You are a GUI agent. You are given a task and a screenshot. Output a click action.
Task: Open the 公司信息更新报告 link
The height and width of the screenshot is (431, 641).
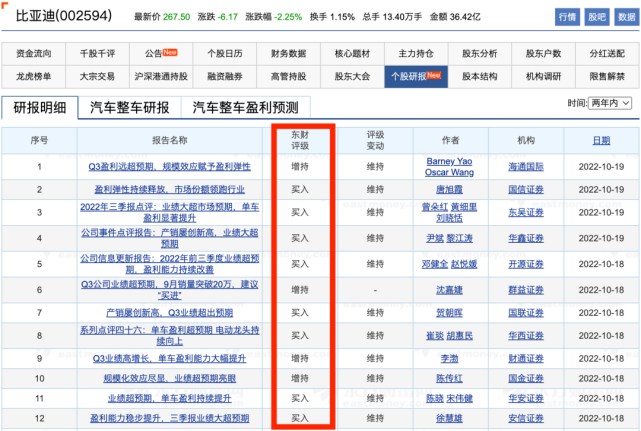(x=170, y=264)
